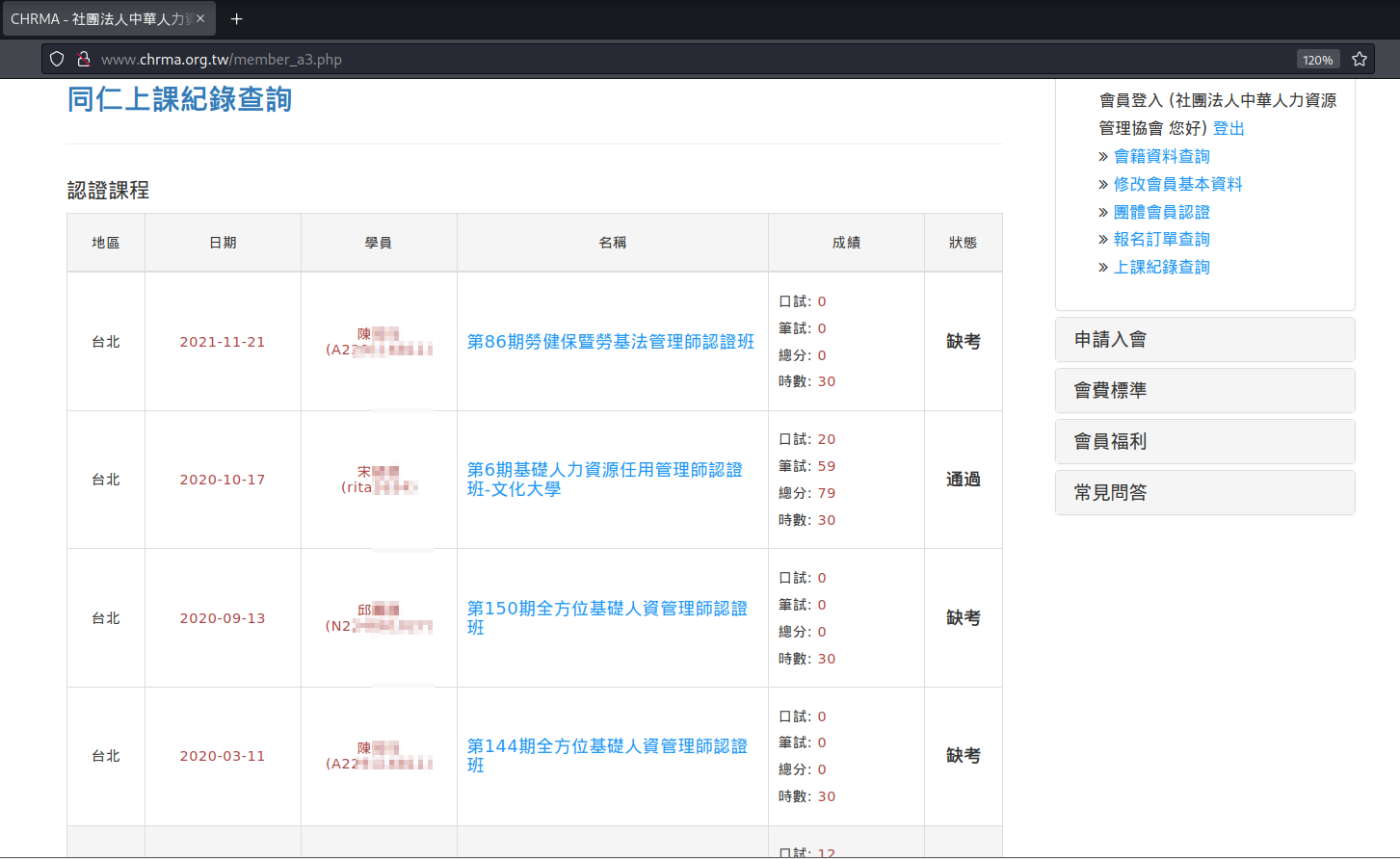The height and width of the screenshot is (859, 1400).
Task: Open 報名訂單查詢 link
Action: [x=1162, y=239]
